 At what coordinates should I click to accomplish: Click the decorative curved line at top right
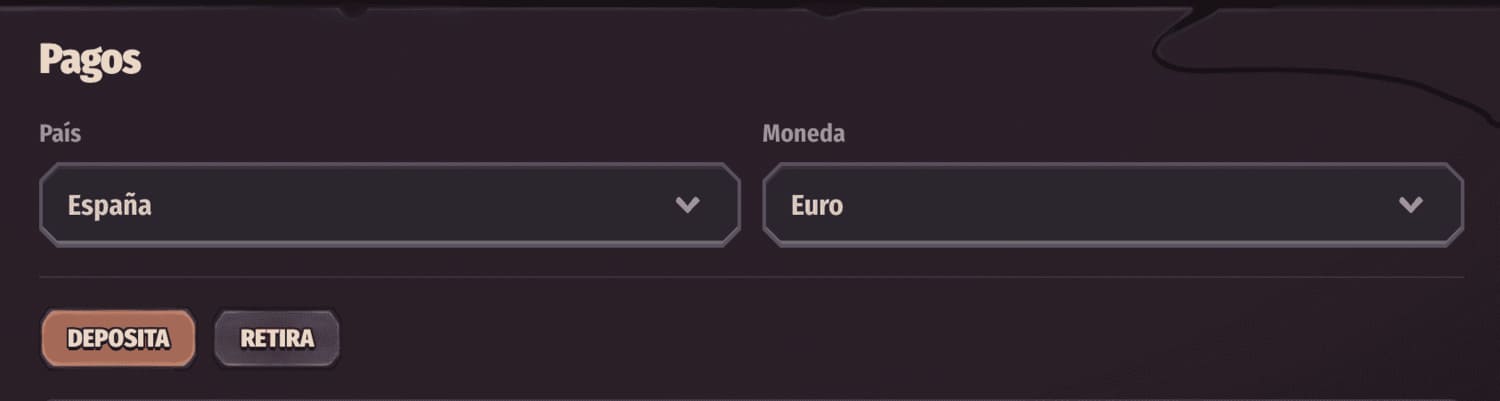[x=1300, y=69]
